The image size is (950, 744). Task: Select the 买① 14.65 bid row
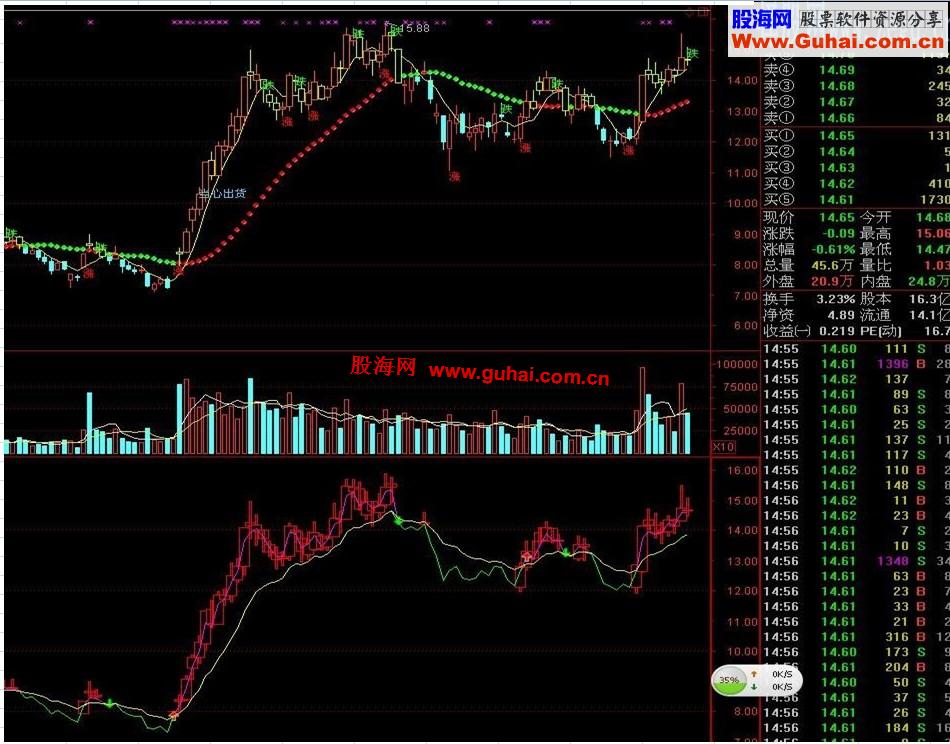(855, 136)
